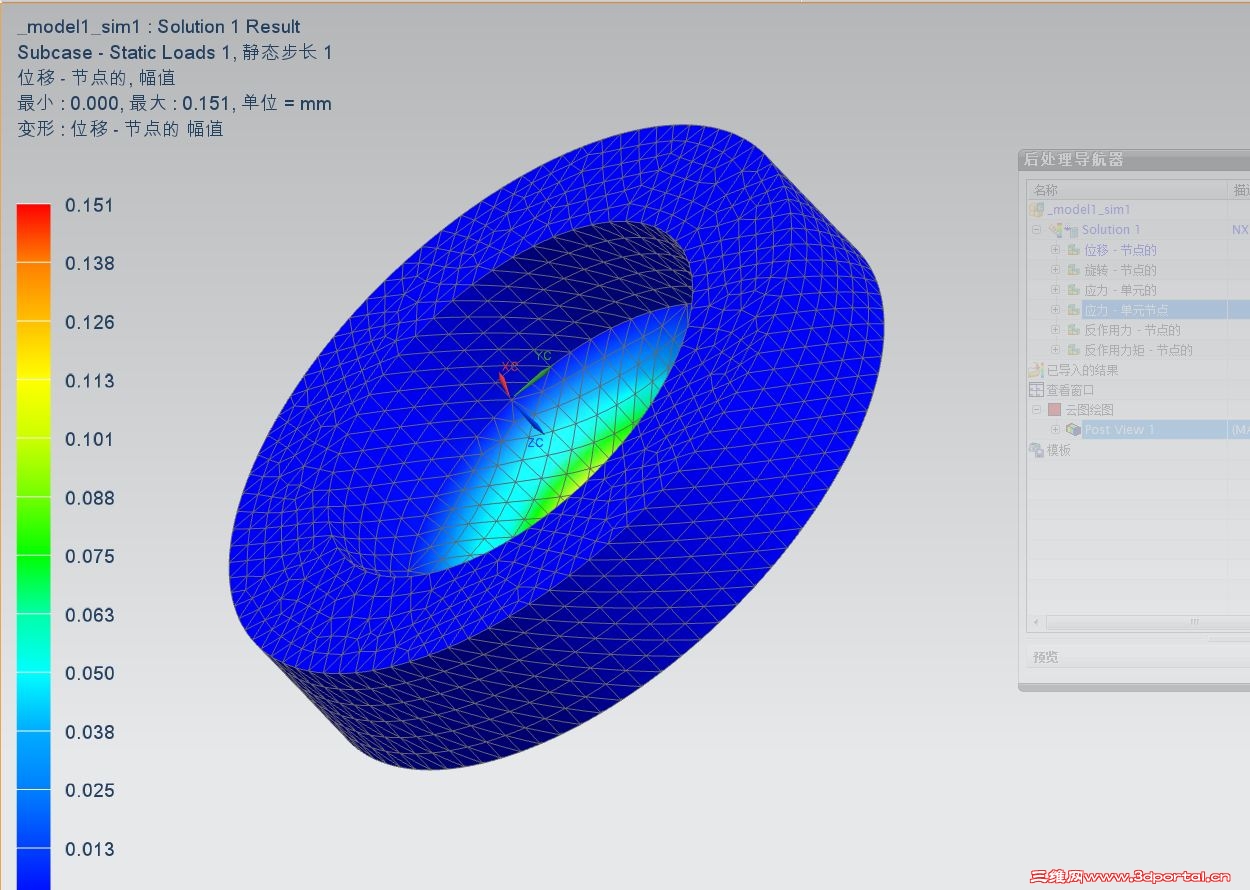Select 应力 - 单元的 in navigator
This screenshot has height=890, width=1250.
click(x=1121, y=290)
